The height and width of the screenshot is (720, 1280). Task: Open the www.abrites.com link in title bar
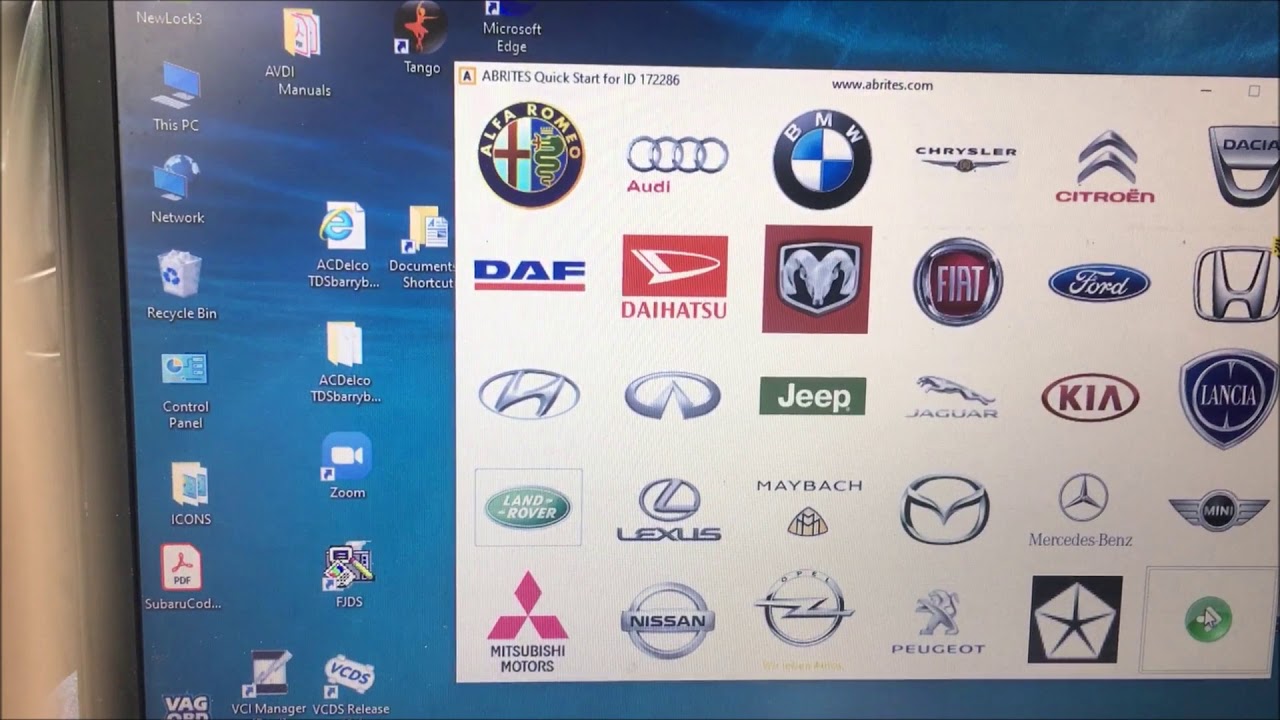(x=882, y=85)
